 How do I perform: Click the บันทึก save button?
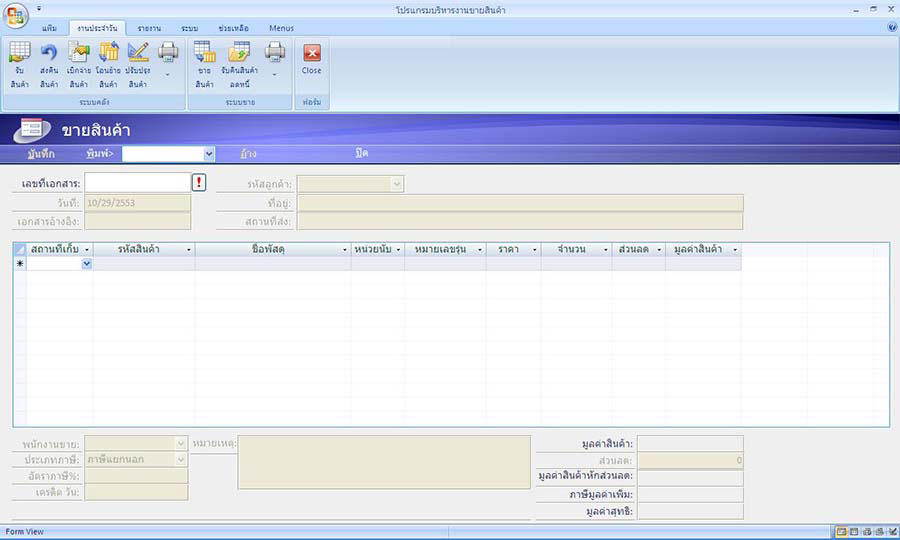tap(41, 154)
